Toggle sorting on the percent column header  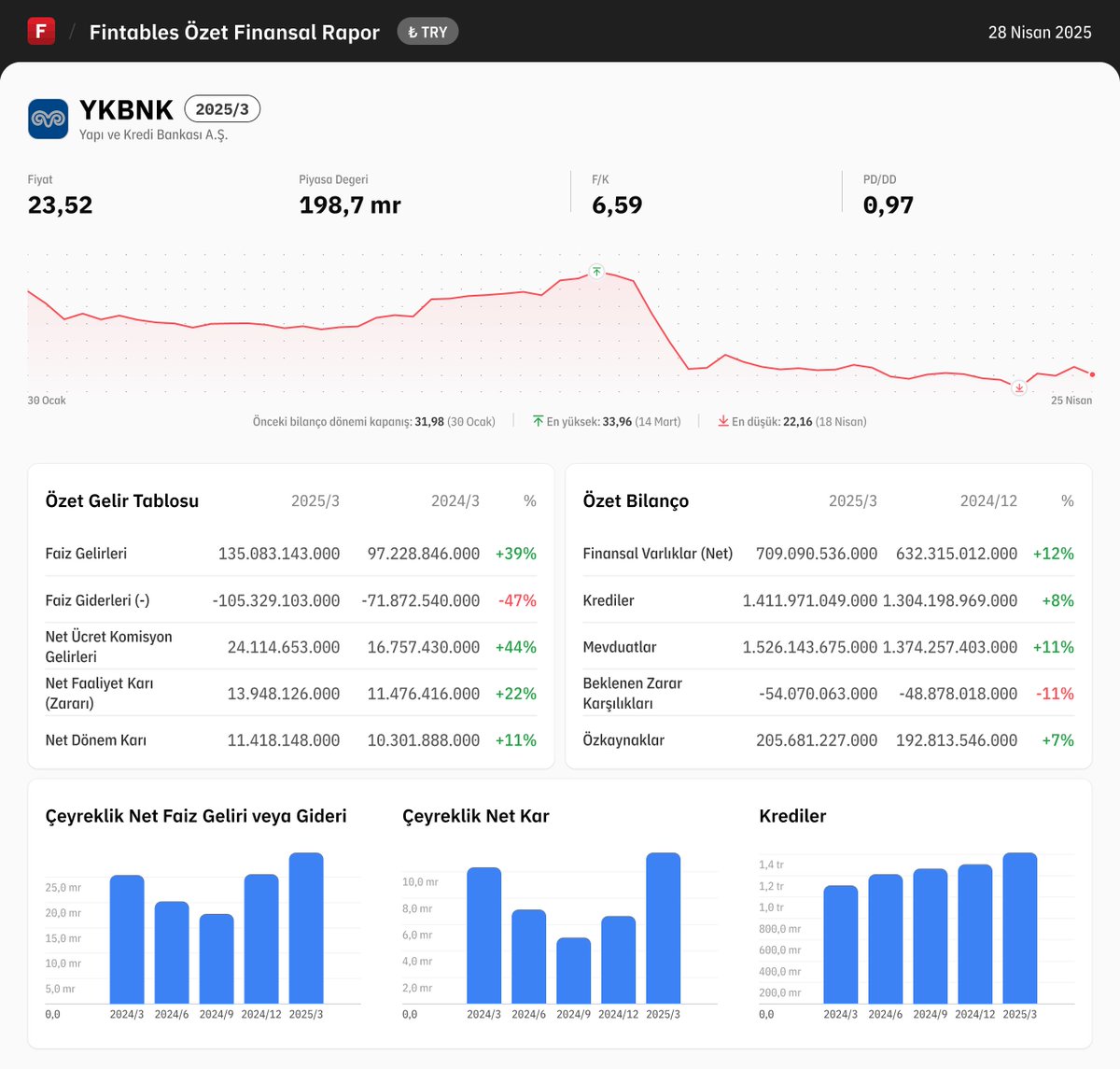coord(529,500)
